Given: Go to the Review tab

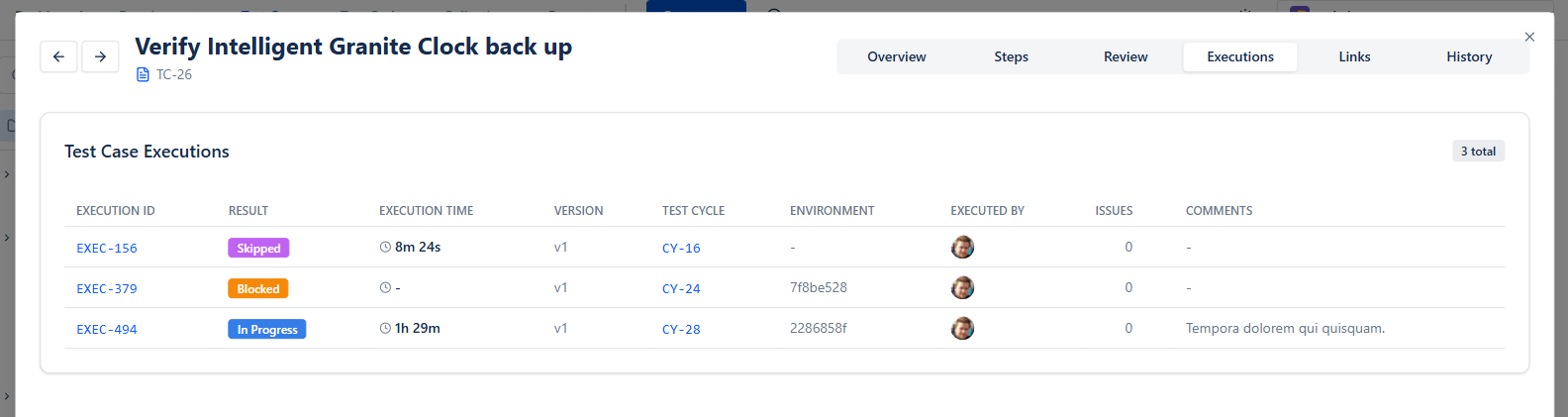Looking at the screenshot, I should tap(1126, 57).
